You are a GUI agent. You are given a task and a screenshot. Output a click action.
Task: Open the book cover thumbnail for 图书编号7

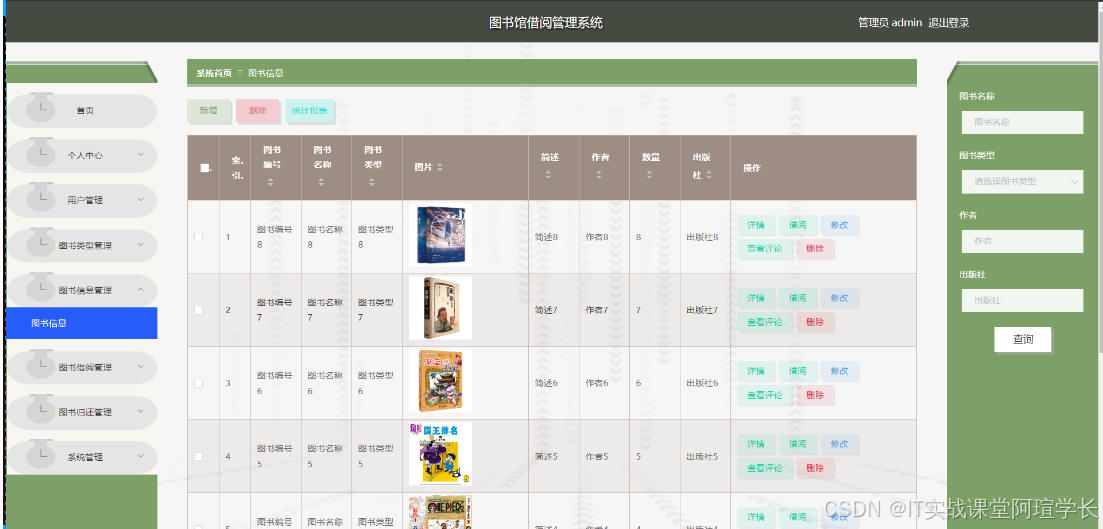pos(440,308)
